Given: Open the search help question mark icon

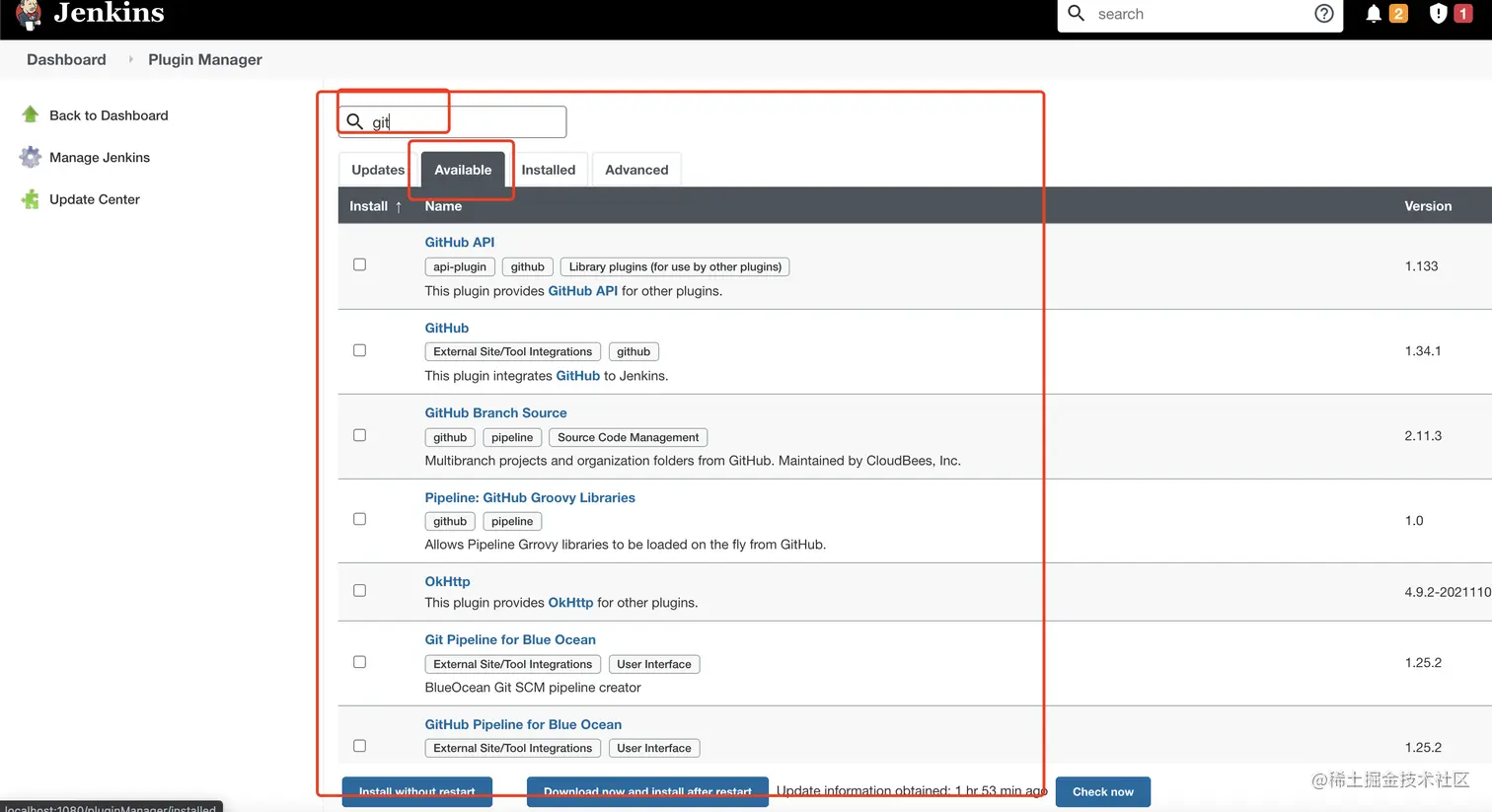Looking at the screenshot, I should (1324, 14).
